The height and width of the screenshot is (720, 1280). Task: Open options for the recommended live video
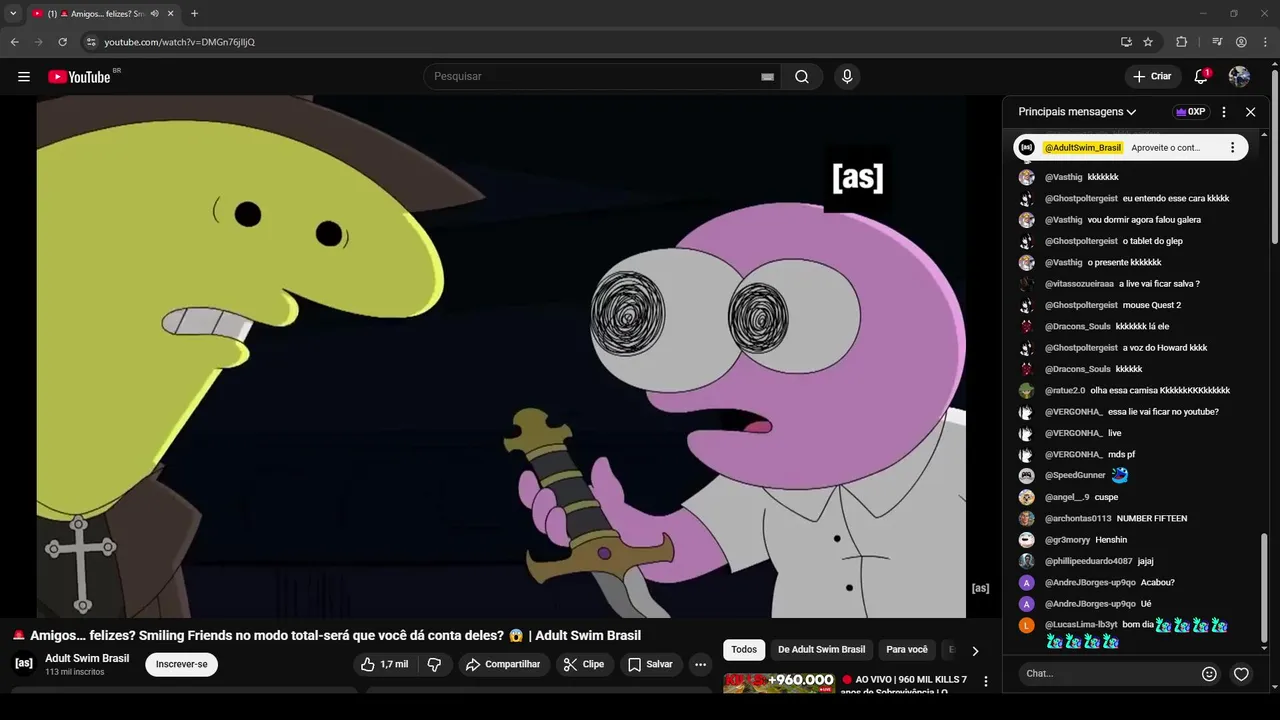986,681
